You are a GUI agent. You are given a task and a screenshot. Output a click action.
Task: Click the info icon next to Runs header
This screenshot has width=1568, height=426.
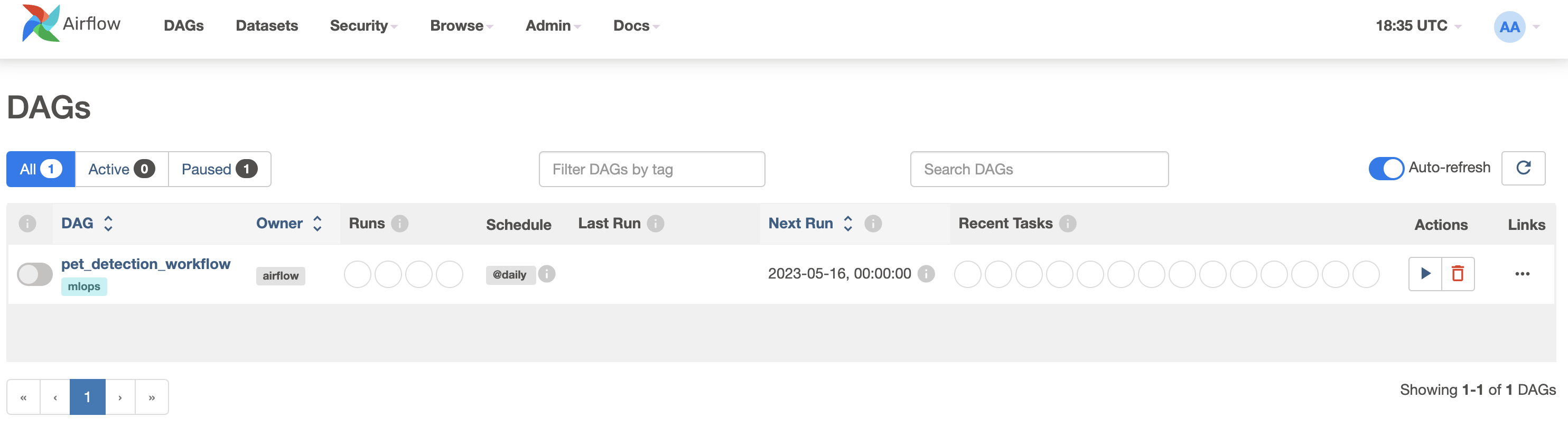[399, 224]
